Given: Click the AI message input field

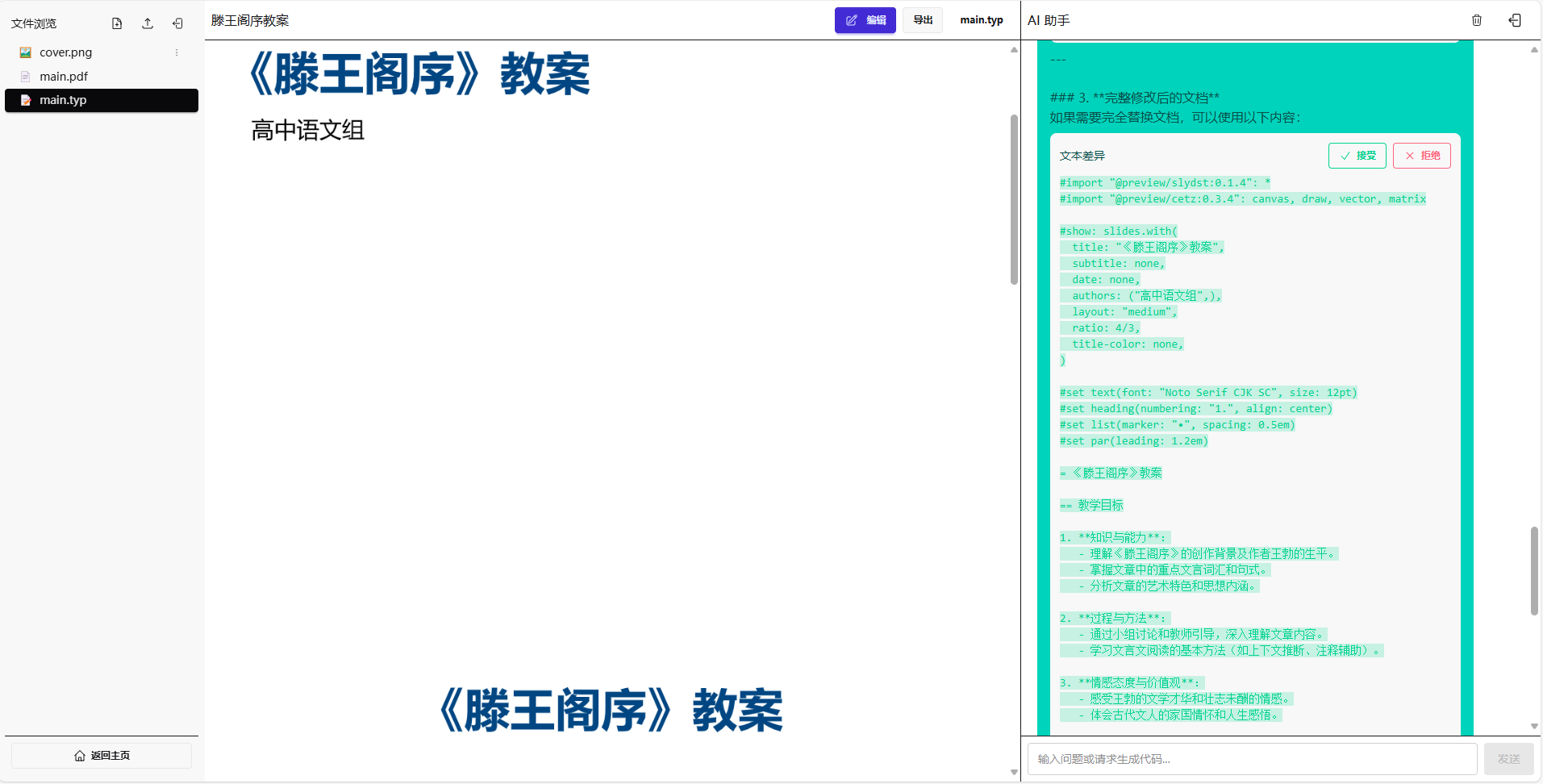Looking at the screenshot, I should (1249, 759).
